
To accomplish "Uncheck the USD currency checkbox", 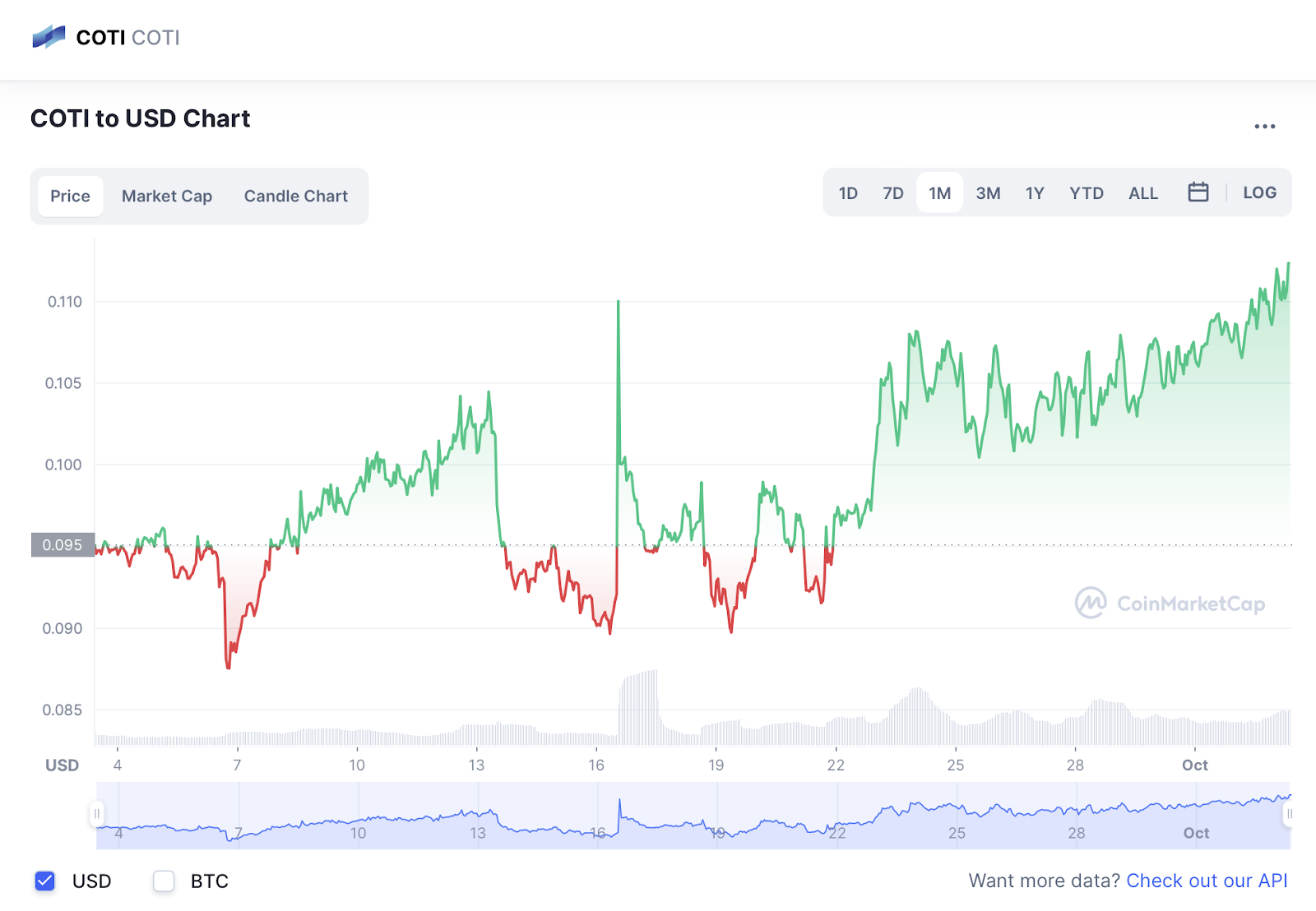I will (45, 881).
